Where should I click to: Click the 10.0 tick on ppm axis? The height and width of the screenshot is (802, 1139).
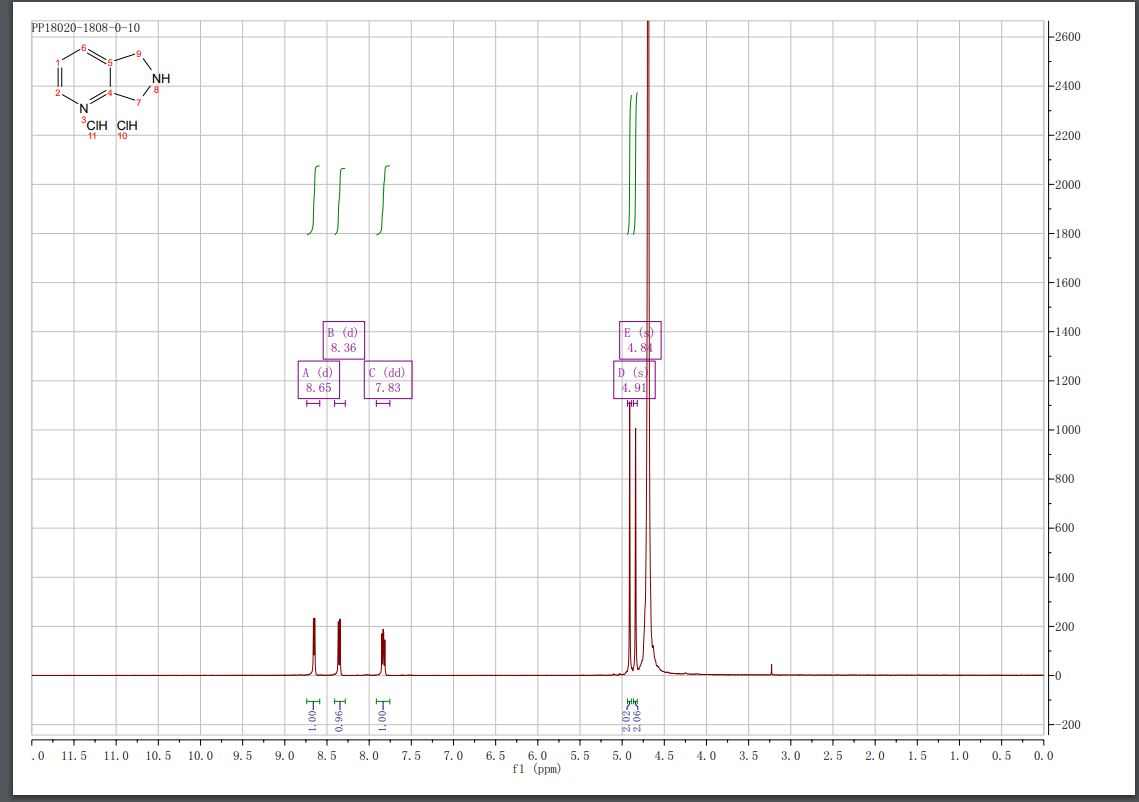[x=200, y=756]
